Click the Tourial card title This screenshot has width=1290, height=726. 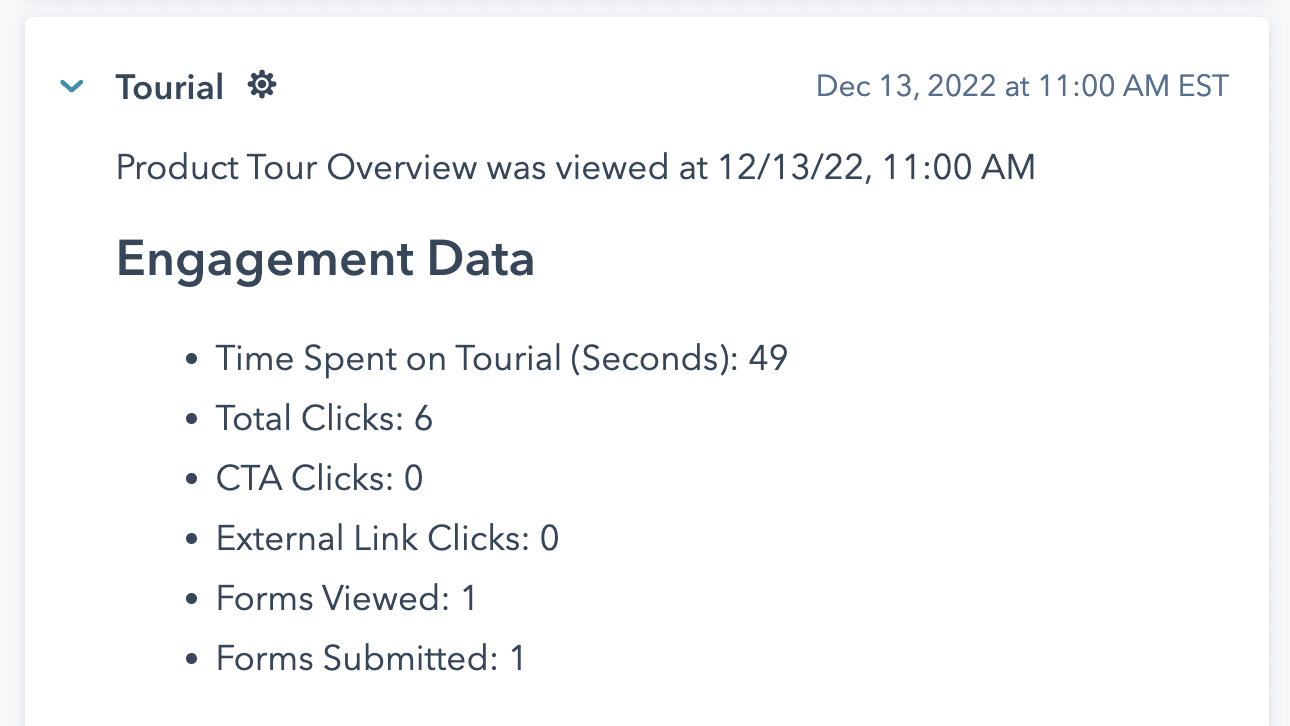[170, 88]
